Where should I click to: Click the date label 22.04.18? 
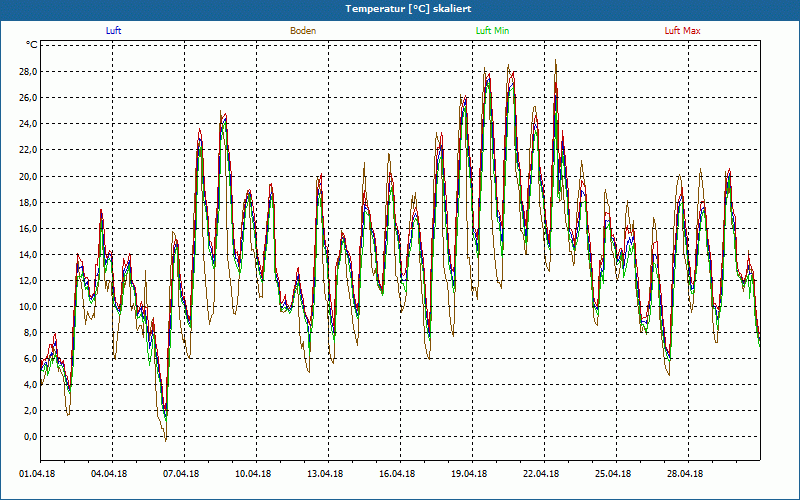tap(541, 474)
